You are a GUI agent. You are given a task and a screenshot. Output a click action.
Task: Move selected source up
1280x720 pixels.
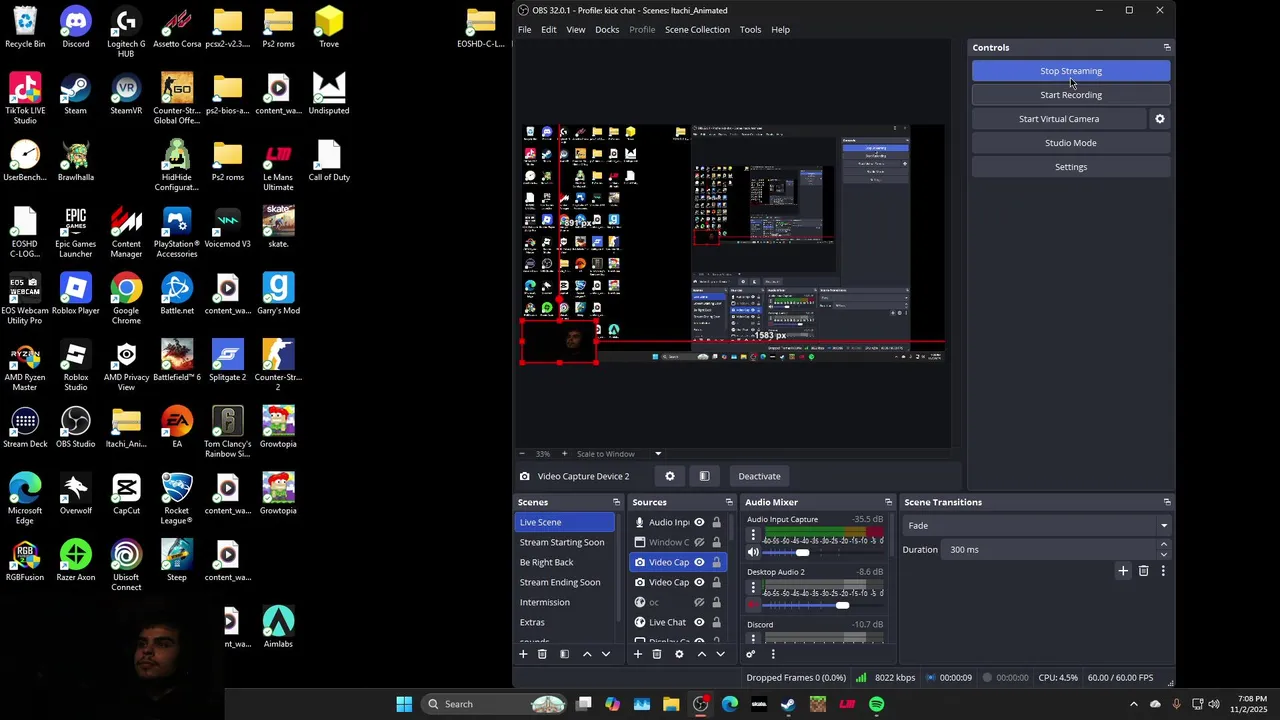point(702,654)
